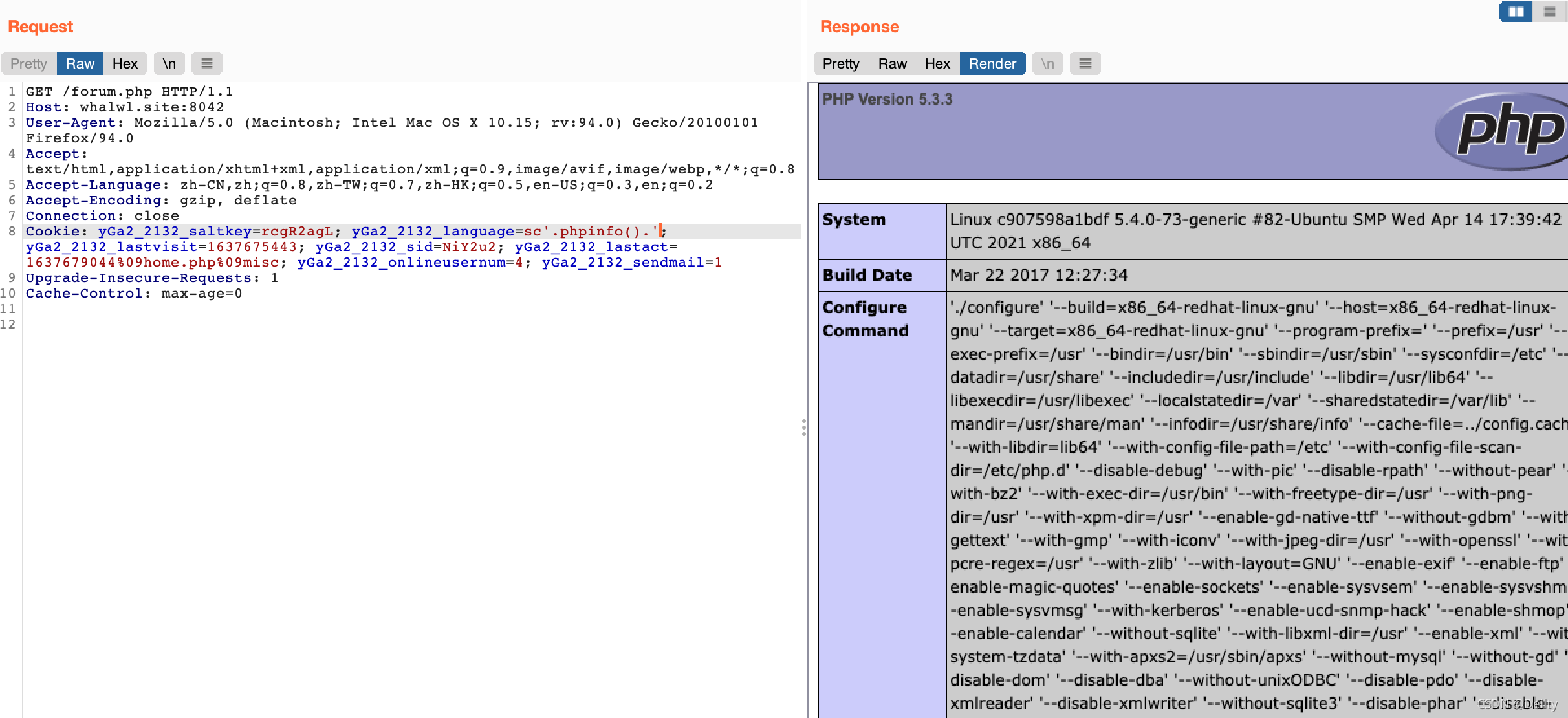The width and height of the screenshot is (1568, 718).
Task: Toggle the \n newline display in Request
Action: coord(169,63)
